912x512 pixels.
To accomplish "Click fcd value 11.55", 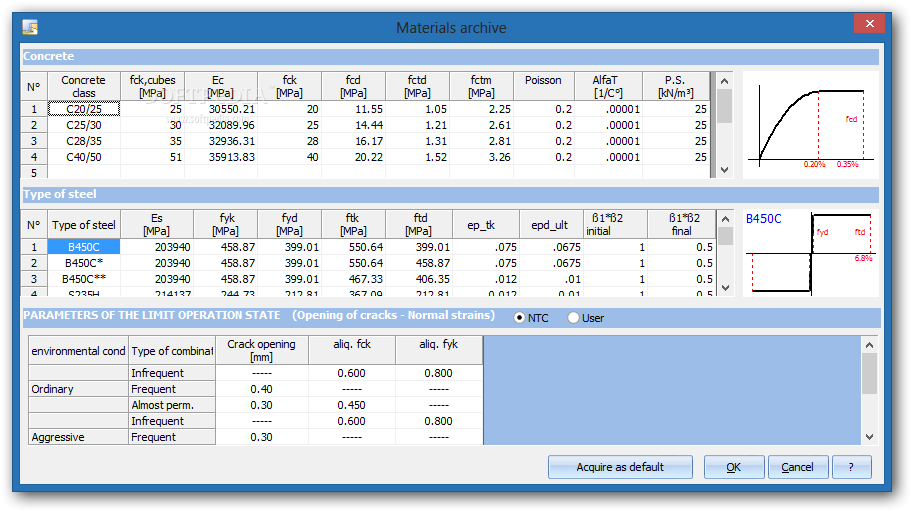I will tap(369, 109).
